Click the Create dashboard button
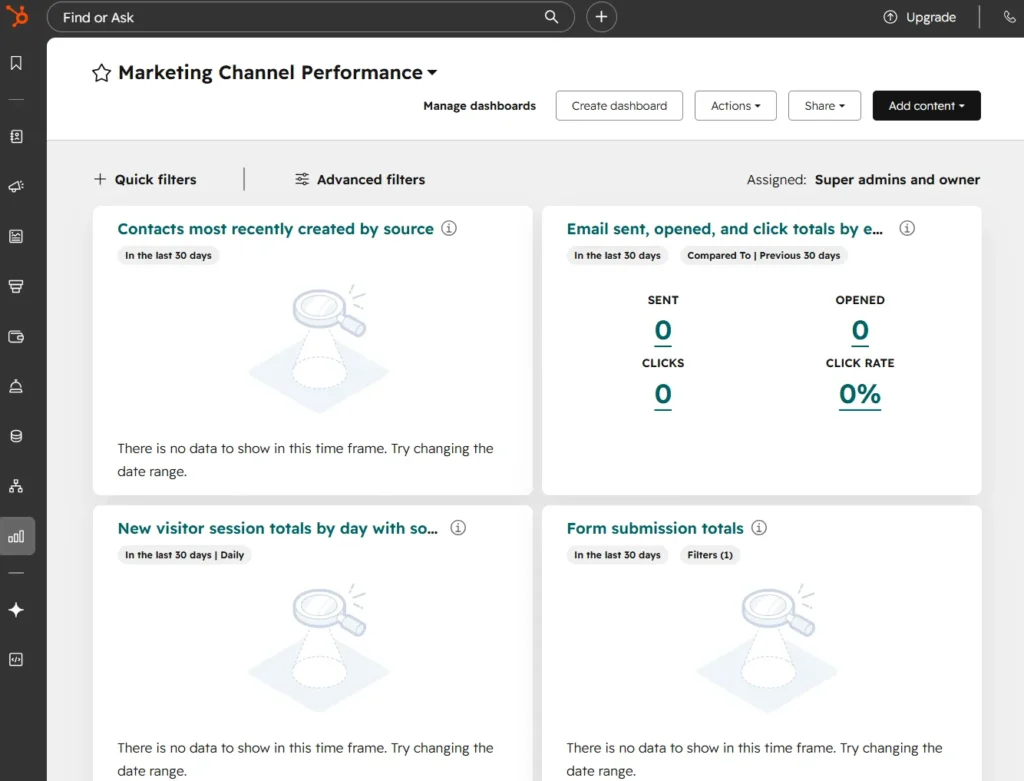Image resolution: width=1024 pixels, height=781 pixels. click(618, 105)
